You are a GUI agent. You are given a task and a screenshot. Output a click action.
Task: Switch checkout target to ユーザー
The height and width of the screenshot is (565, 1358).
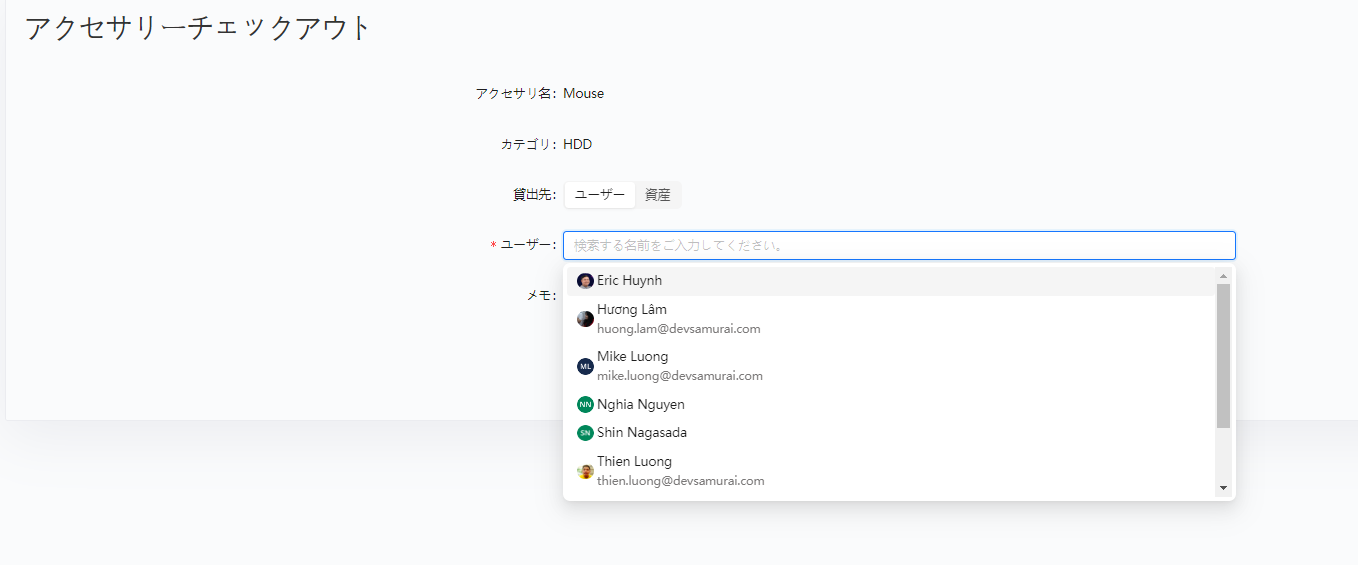point(600,195)
